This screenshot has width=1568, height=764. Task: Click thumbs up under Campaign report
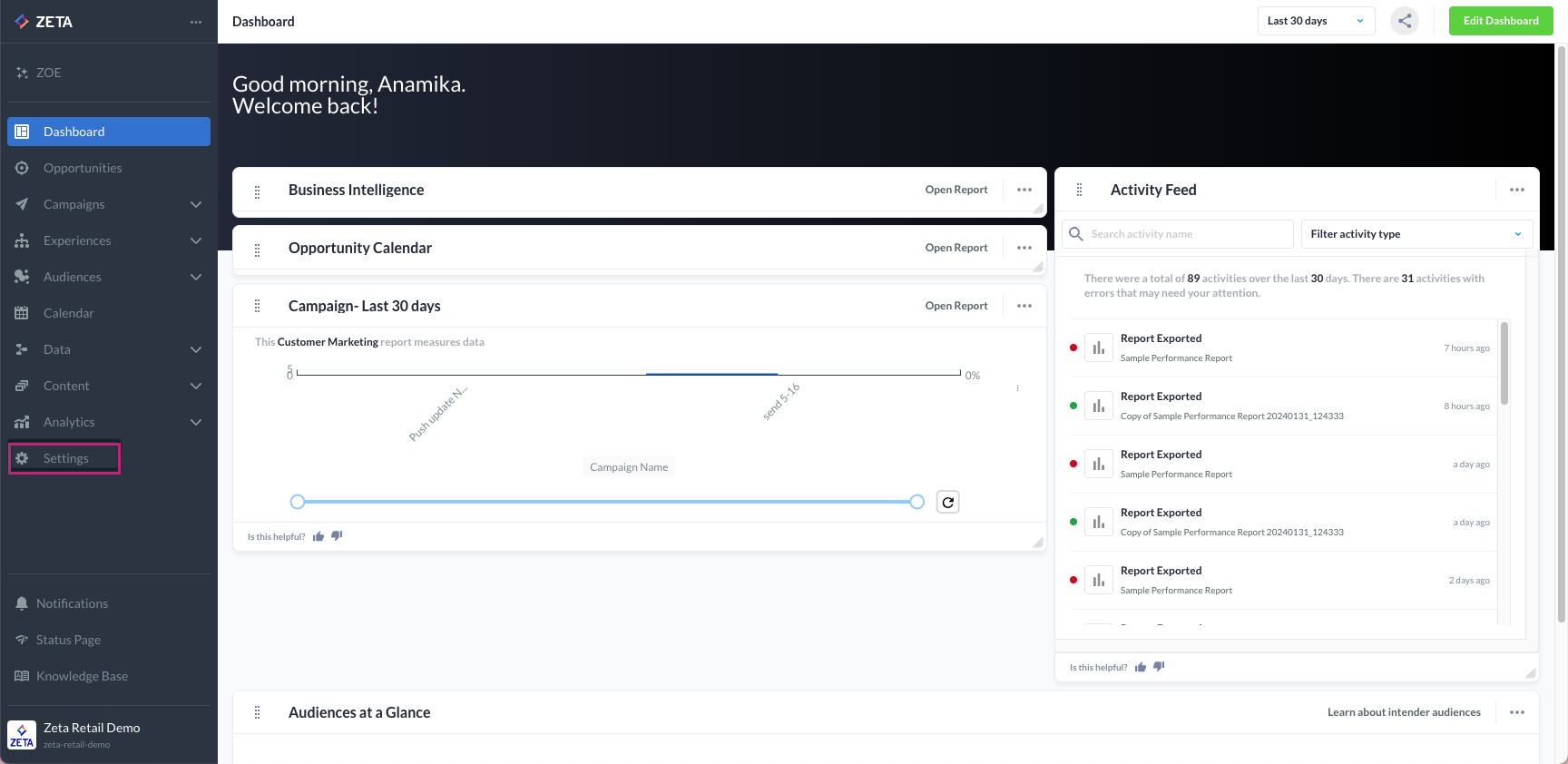[318, 536]
